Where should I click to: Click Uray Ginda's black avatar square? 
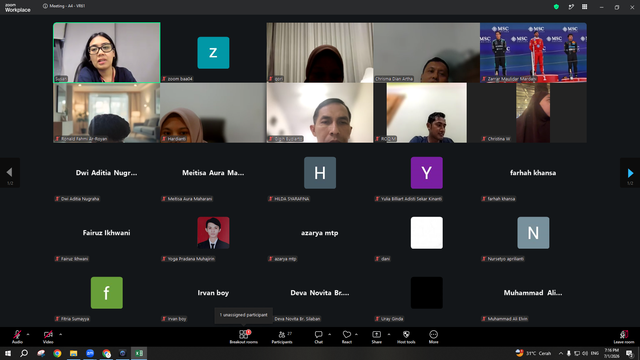coord(427,293)
